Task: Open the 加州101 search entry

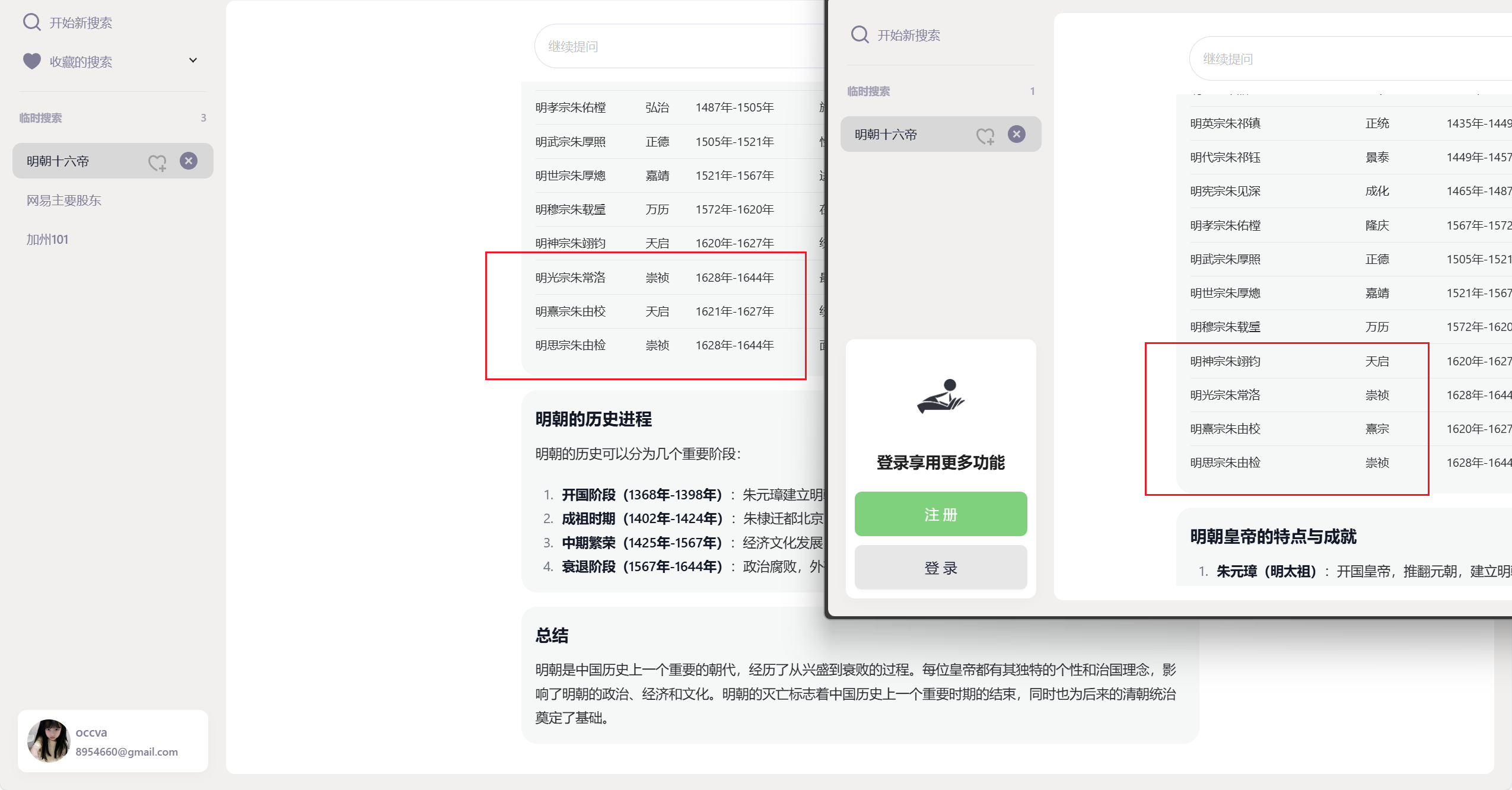Action: [x=47, y=240]
